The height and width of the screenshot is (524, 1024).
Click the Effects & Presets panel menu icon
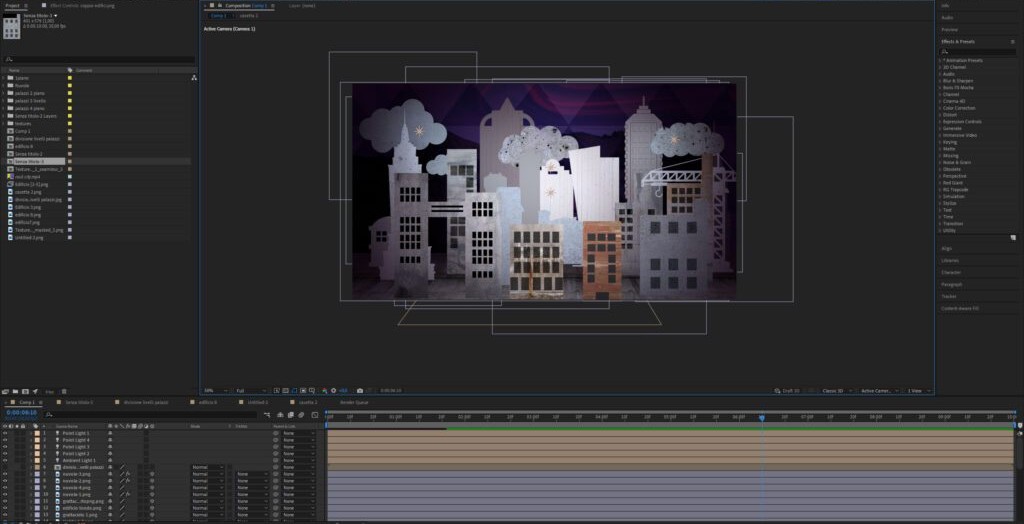[1013, 41]
